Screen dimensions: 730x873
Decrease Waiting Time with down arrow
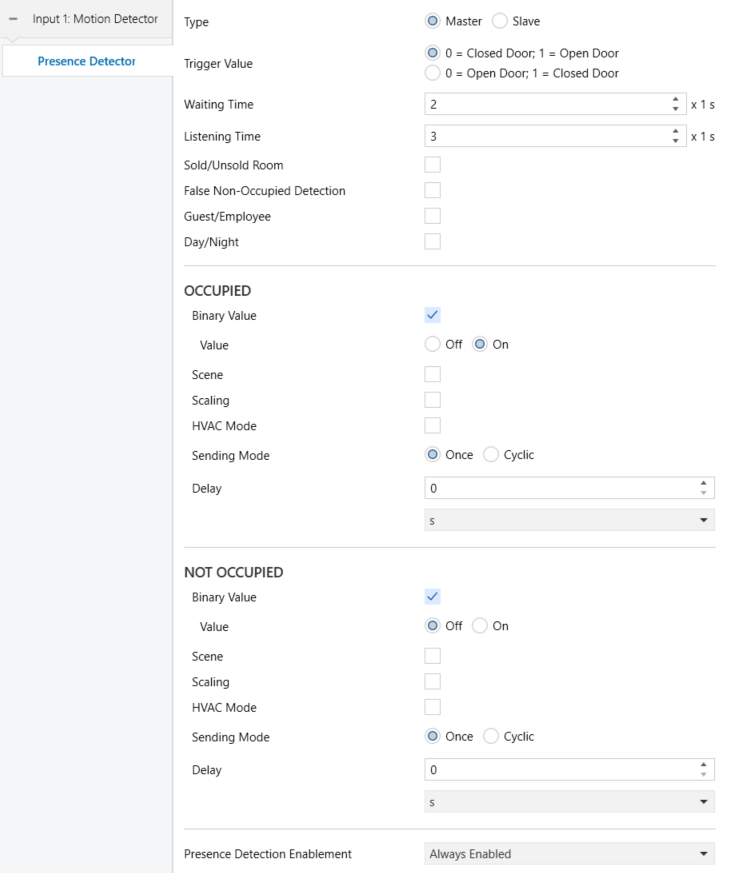point(675,109)
